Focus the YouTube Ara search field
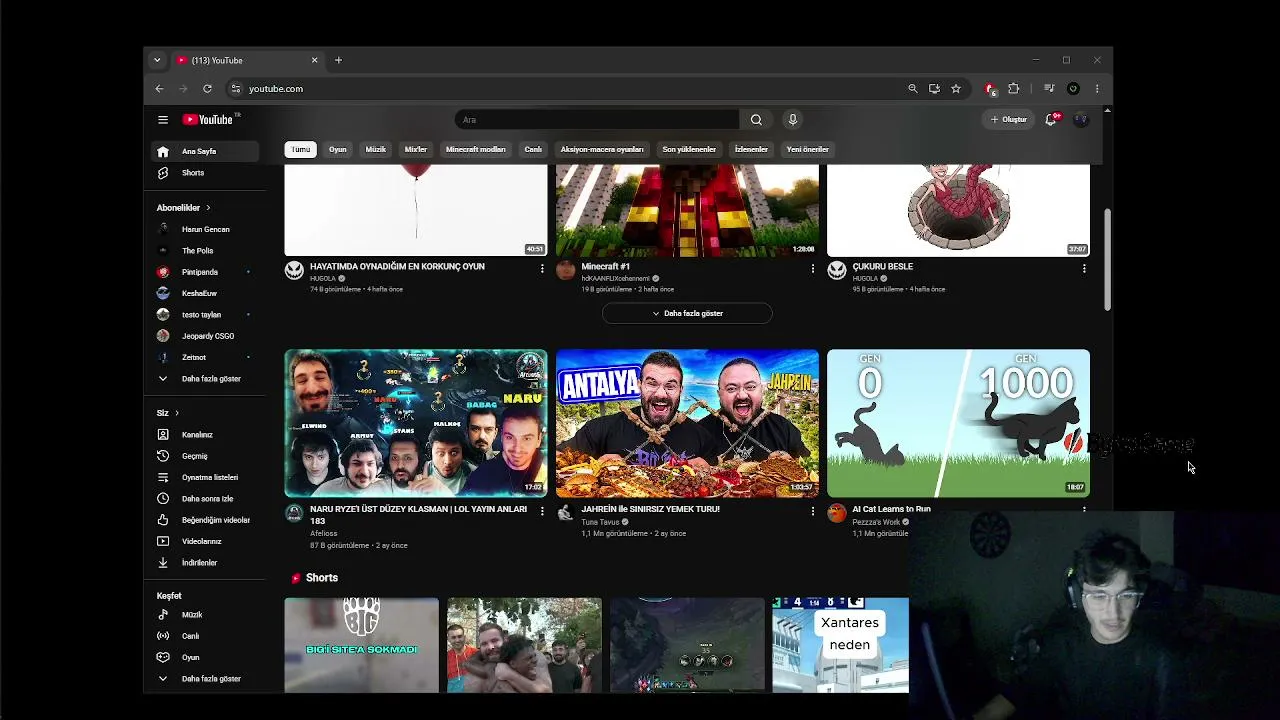This screenshot has width=1280, height=720. pos(597,120)
